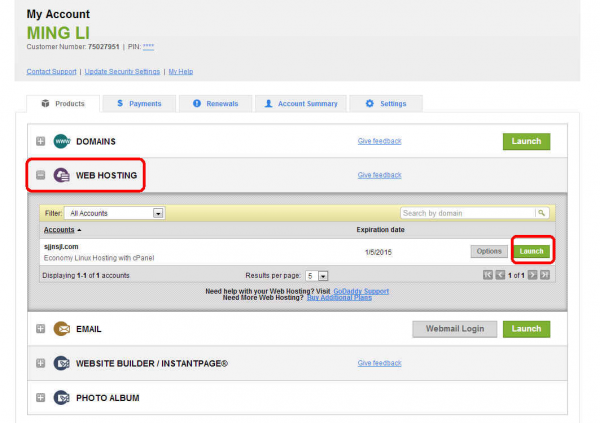The image size is (600, 423).
Task: Expand the Photo Album section
Action: [x=41, y=398]
